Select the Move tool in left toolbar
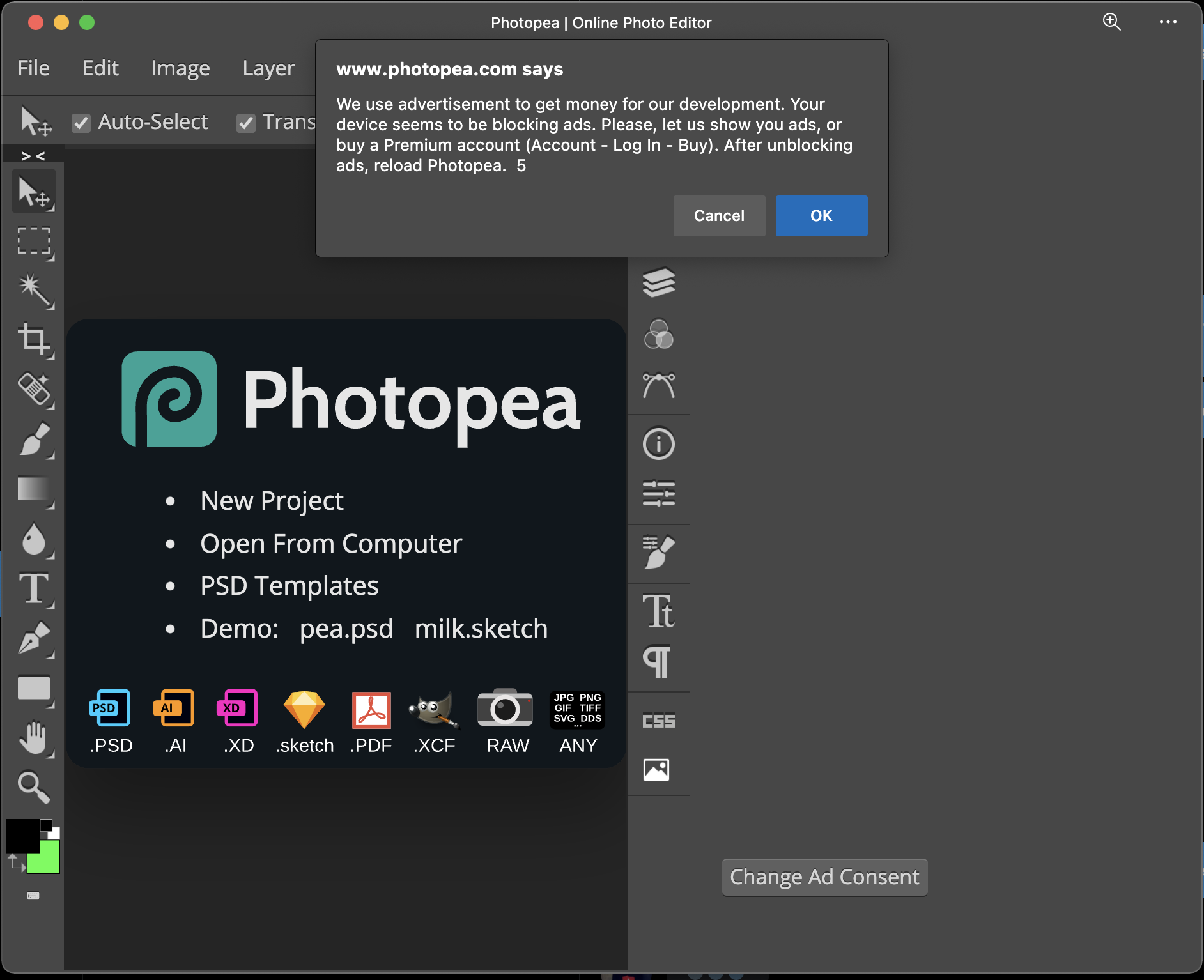The image size is (1204, 980). 33,192
